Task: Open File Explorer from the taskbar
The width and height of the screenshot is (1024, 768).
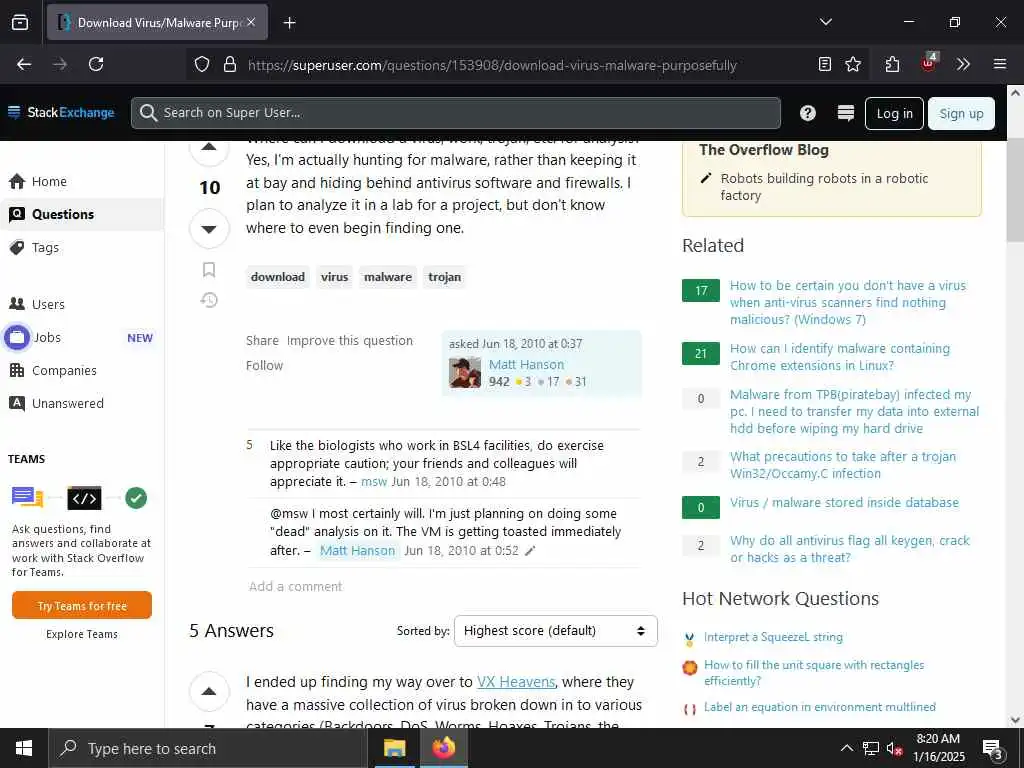Action: pyautogui.click(x=394, y=748)
